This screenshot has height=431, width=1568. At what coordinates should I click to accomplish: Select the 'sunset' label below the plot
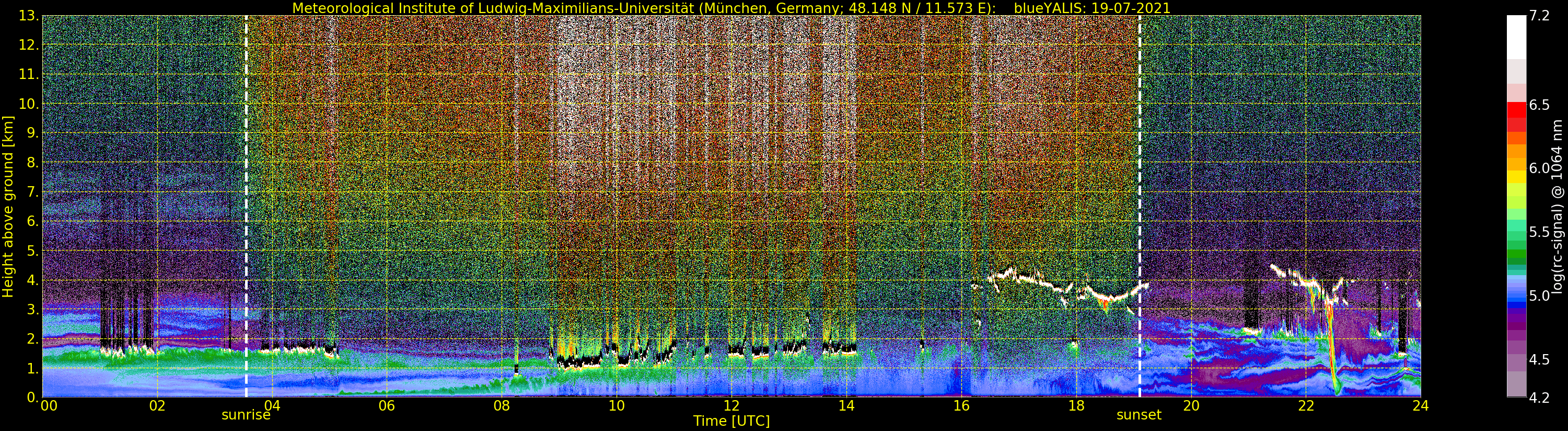(1139, 415)
